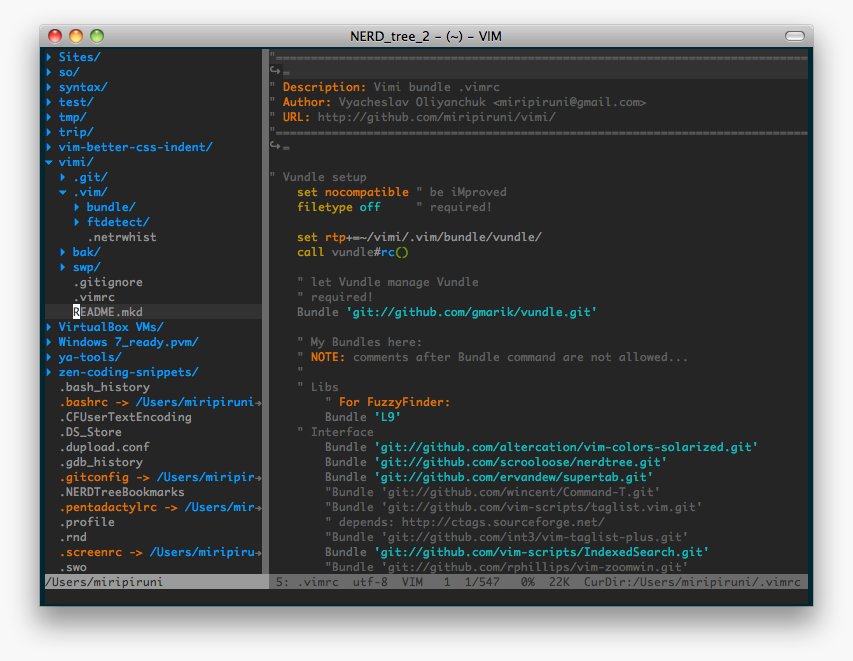The image size is (853, 661).
Task: Select the .netrwhist file
Action: coord(122,237)
